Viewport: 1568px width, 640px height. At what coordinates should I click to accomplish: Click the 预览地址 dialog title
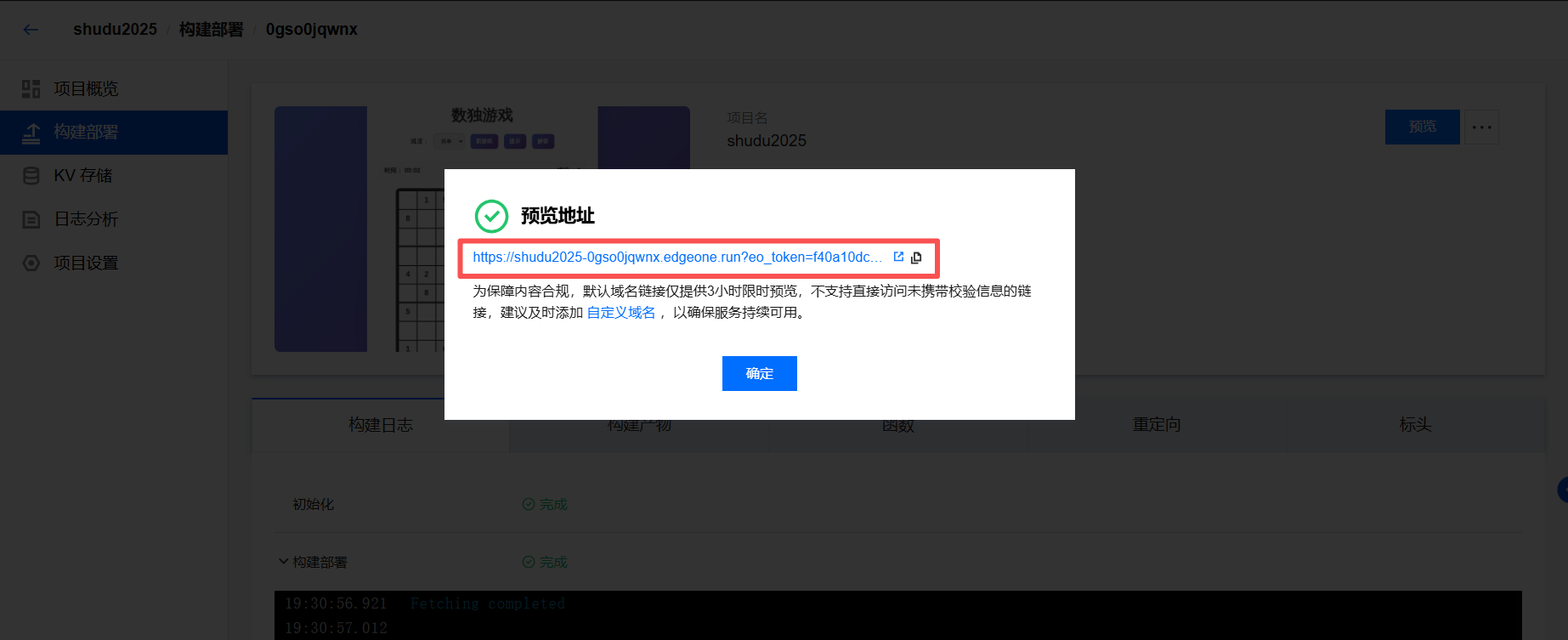tap(558, 216)
